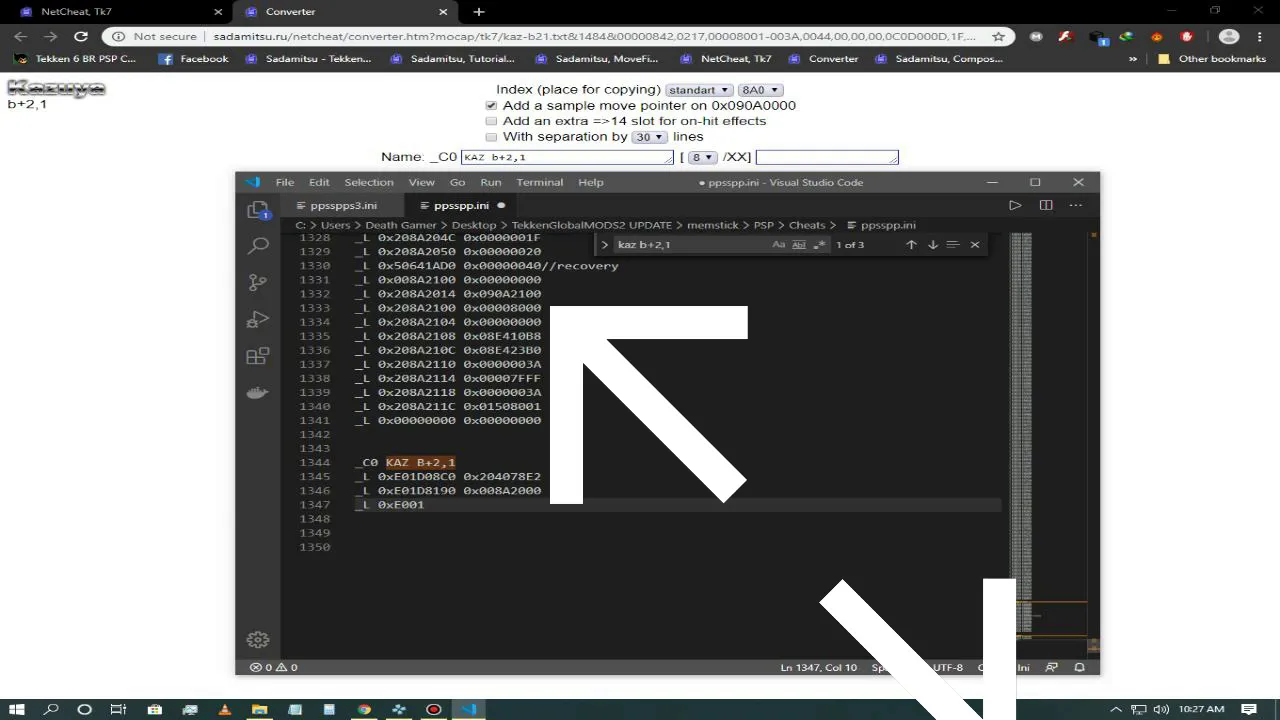The height and width of the screenshot is (720, 1280).
Task: Click Cheats folder in breadcrumb path
Action: point(807,225)
